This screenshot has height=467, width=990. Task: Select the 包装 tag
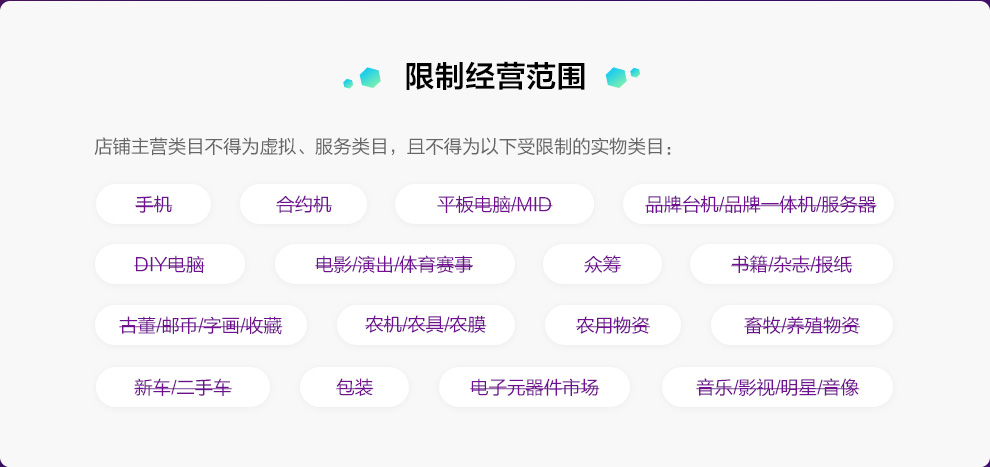[x=354, y=388]
